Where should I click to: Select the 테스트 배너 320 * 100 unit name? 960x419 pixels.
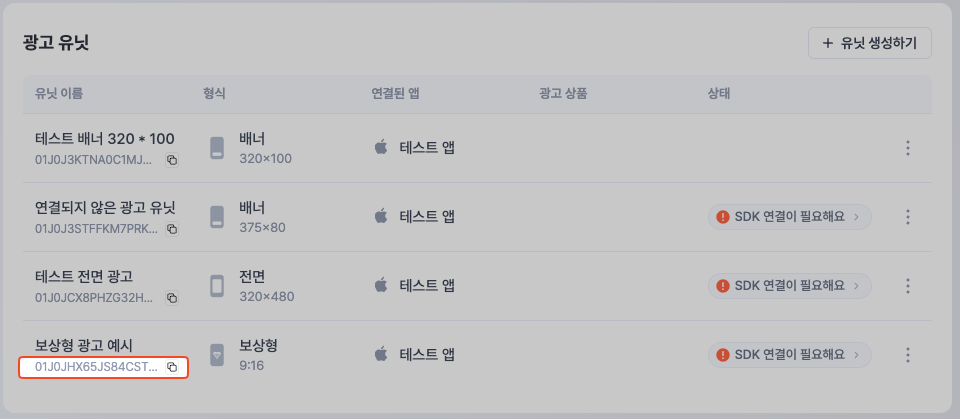point(105,139)
